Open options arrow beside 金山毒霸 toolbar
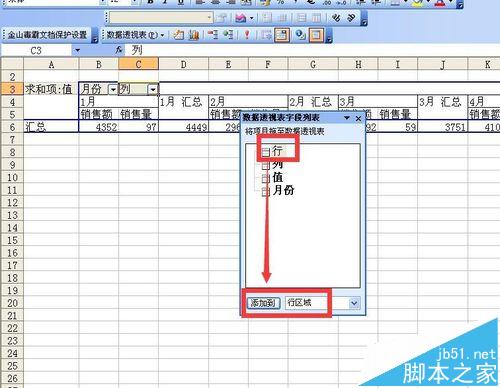The height and width of the screenshot is (388, 500). (95, 35)
